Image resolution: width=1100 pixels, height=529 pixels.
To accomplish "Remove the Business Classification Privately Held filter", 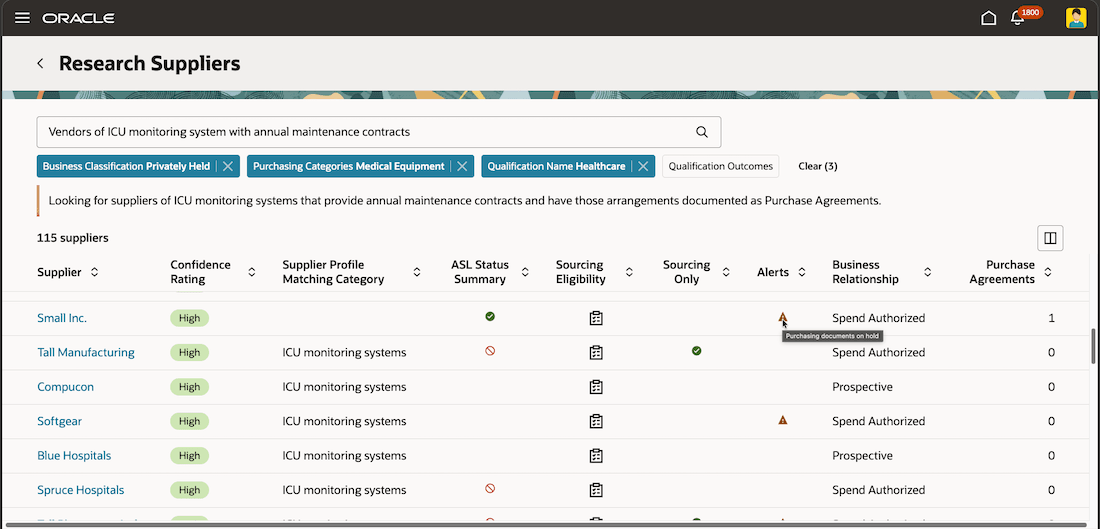I will [x=228, y=166].
